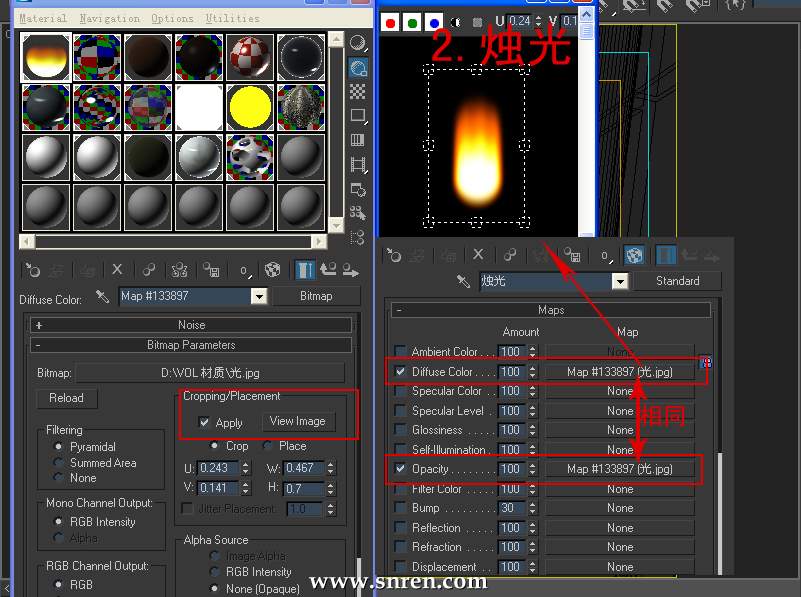Enable green channel in image viewer

(x=412, y=23)
